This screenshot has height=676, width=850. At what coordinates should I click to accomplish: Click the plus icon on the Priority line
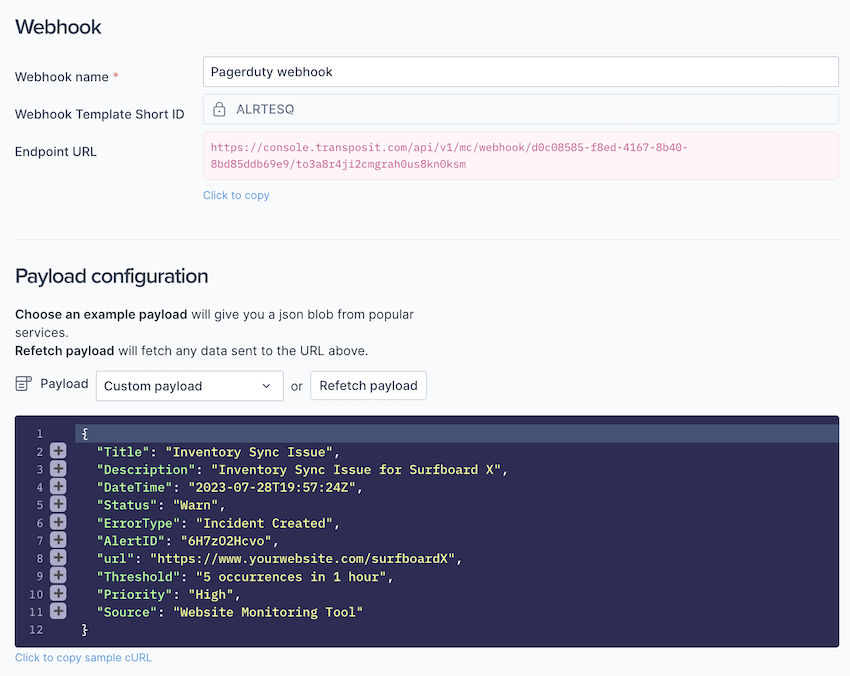pyautogui.click(x=58, y=594)
